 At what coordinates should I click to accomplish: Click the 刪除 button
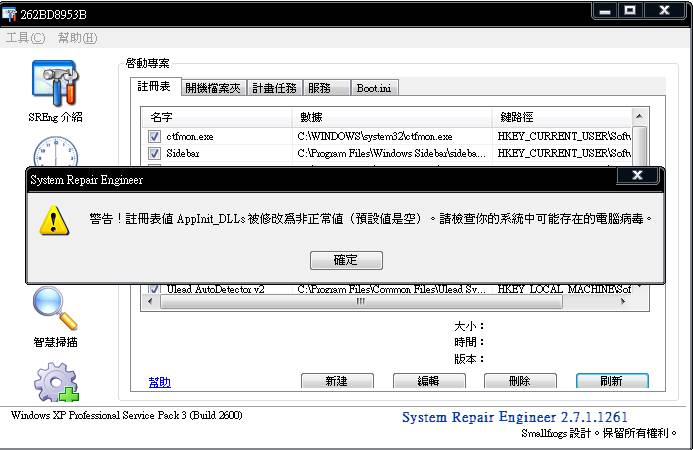(520, 381)
